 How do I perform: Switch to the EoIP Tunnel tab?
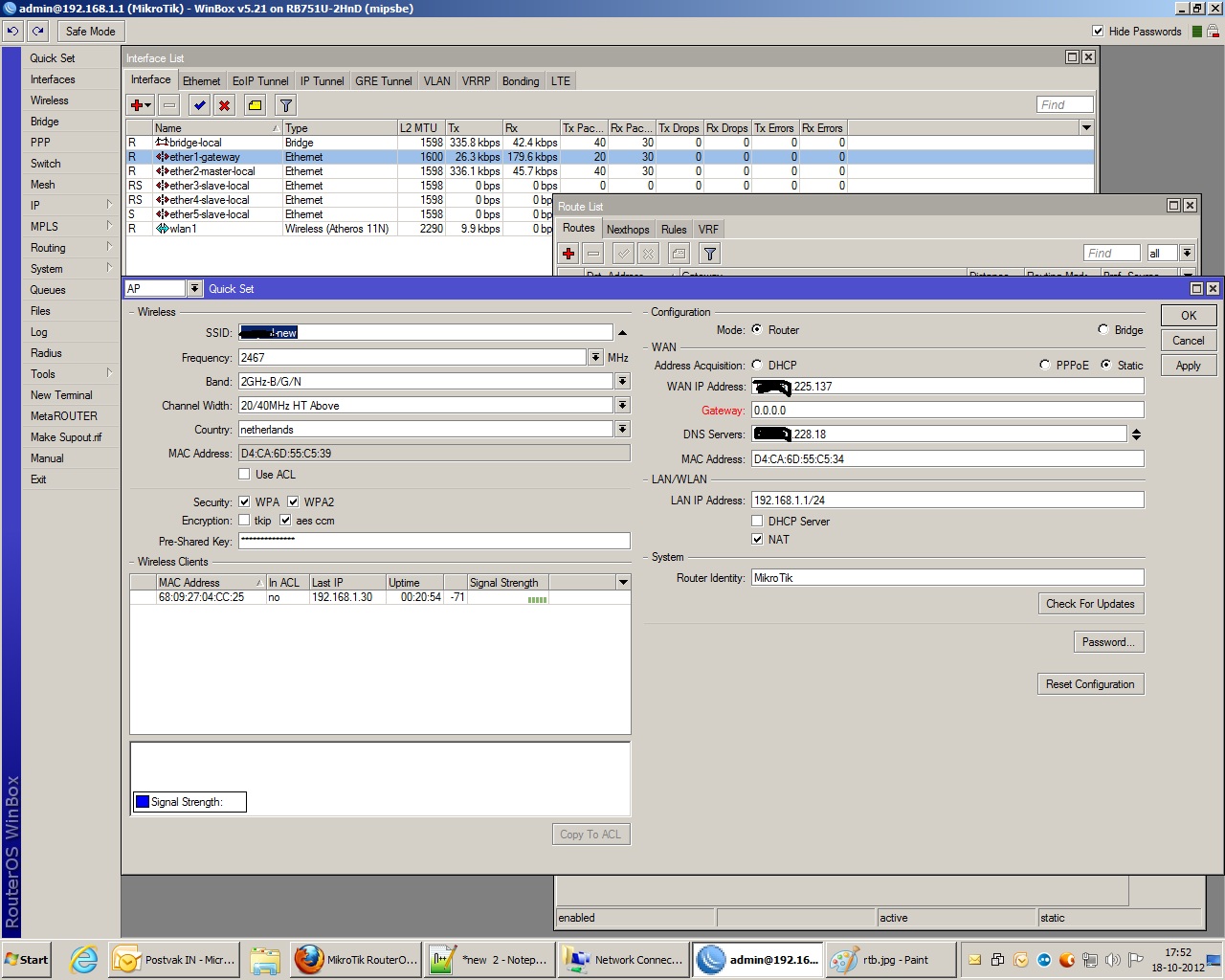(x=260, y=81)
